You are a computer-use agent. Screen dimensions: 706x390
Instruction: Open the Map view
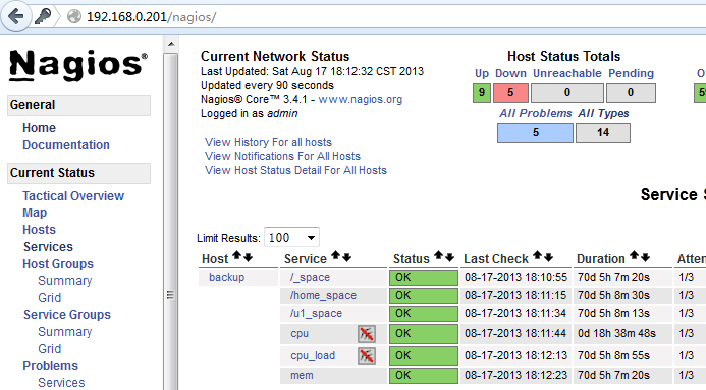pos(35,213)
